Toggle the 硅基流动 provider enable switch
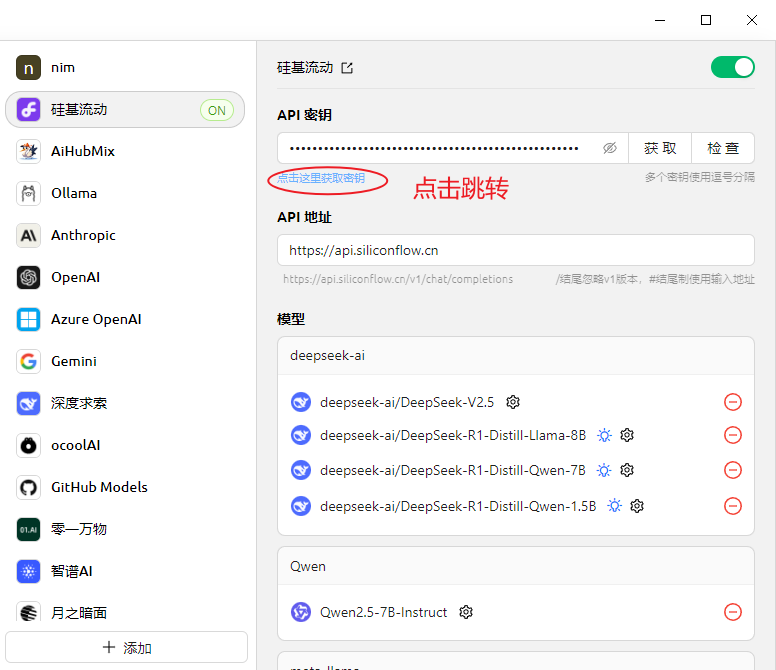Screen dimensions: 776x670 (732, 67)
